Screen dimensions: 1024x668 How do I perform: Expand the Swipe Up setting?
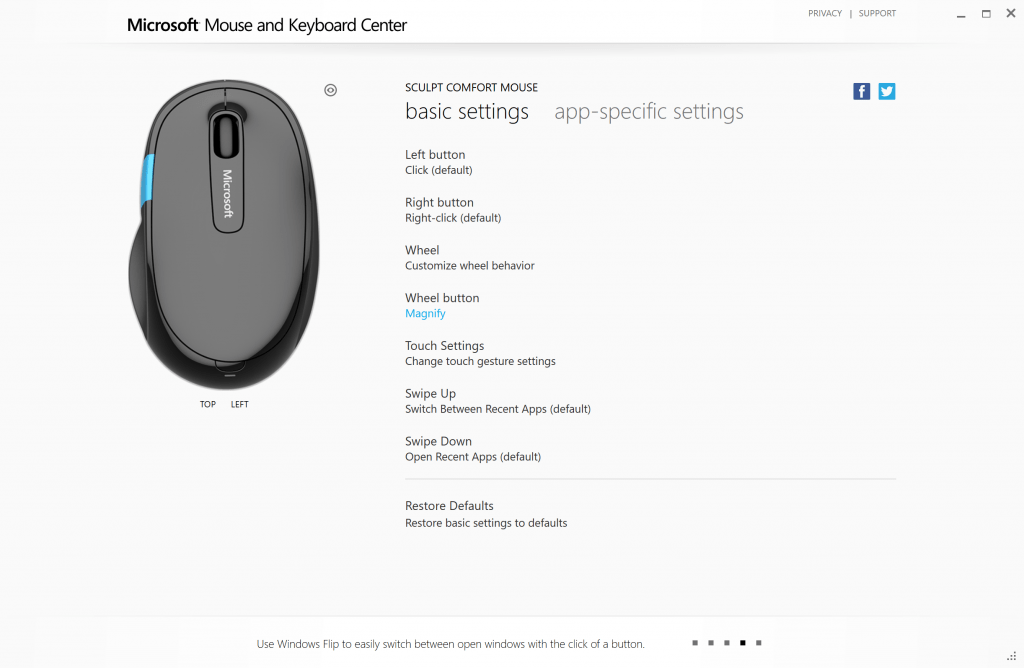coord(430,401)
